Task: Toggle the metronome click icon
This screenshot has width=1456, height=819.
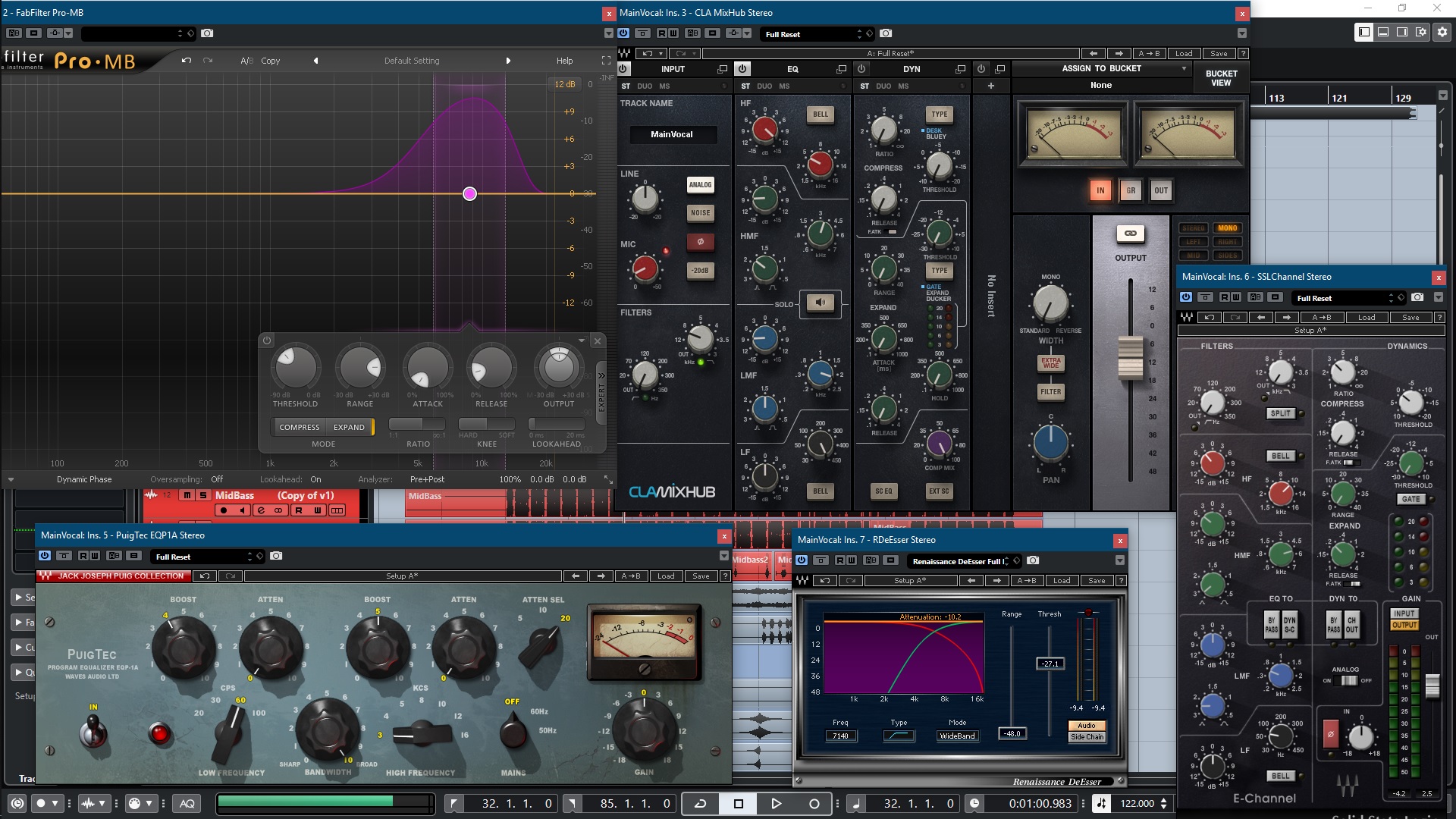Action: (1102, 804)
